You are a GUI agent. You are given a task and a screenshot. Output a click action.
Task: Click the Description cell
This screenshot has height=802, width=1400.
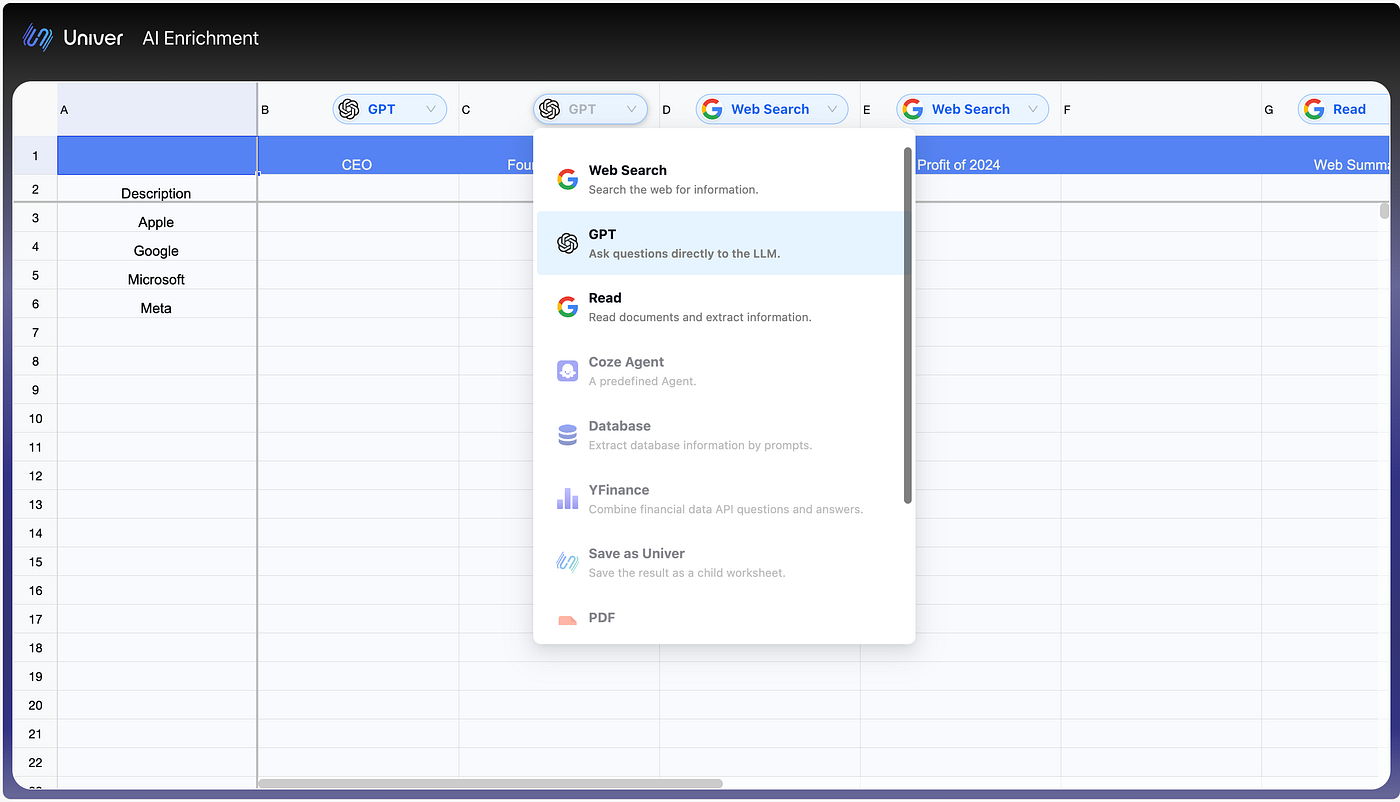(157, 189)
